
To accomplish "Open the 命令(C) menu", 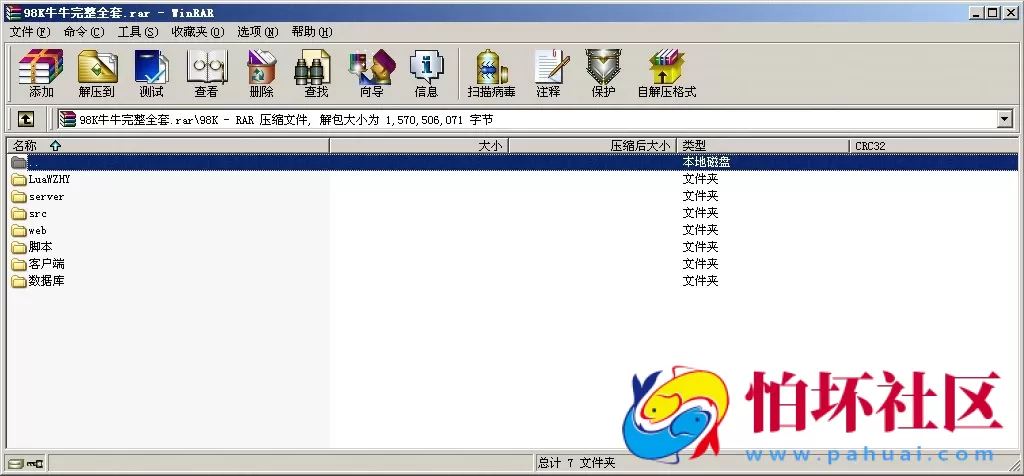I will [x=84, y=32].
